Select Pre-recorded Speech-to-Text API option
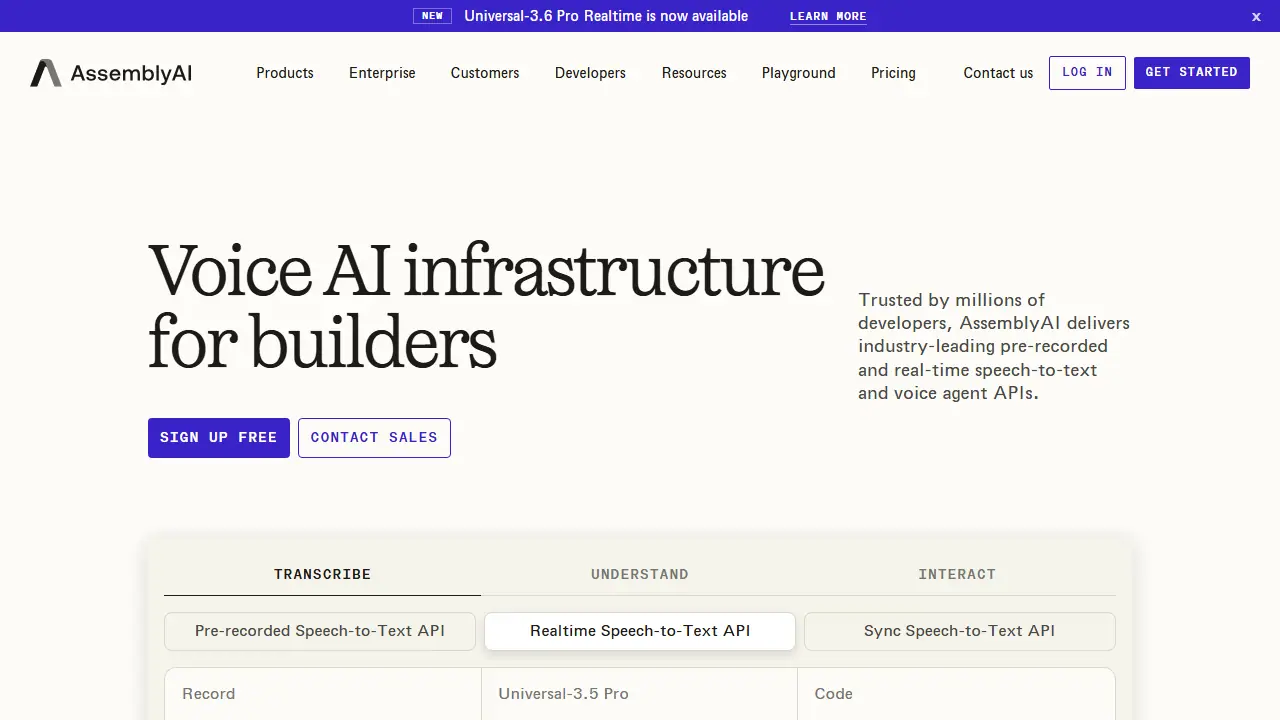The width and height of the screenshot is (1280, 720). (x=320, y=631)
